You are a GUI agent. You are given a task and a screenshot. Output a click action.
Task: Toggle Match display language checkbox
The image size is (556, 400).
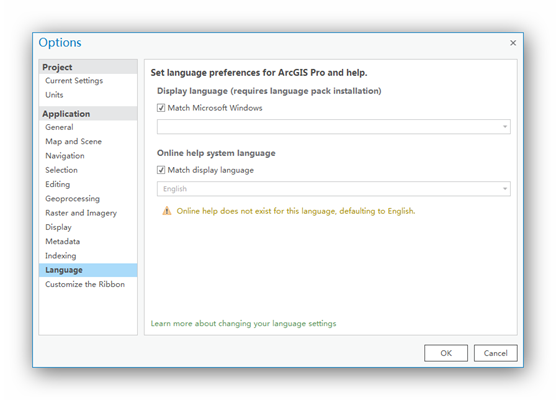[x=161, y=170]
